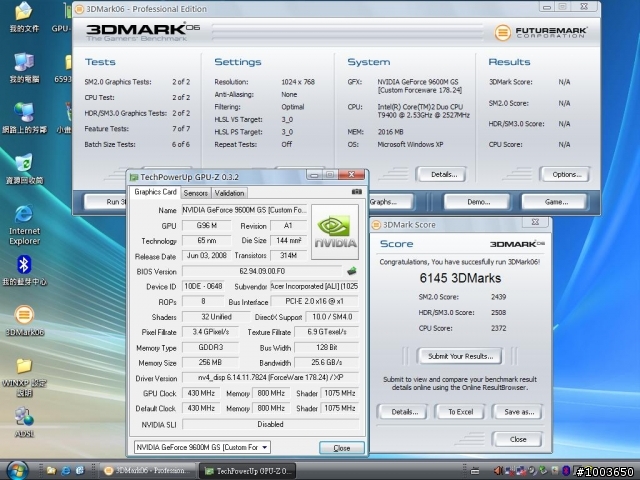
Task: Open Results Options in 3DMark06 window
Action: (567, 175)
